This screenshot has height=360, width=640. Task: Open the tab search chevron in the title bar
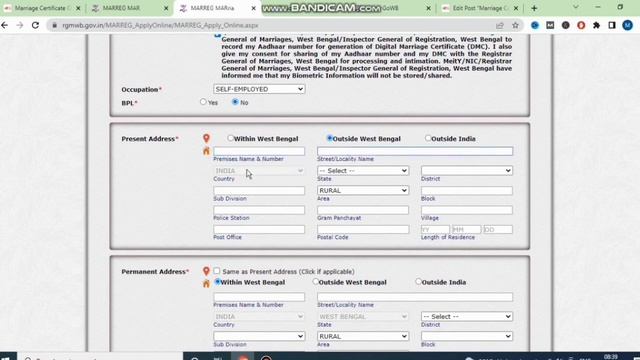pyautogui.click(x=576, y=7)
